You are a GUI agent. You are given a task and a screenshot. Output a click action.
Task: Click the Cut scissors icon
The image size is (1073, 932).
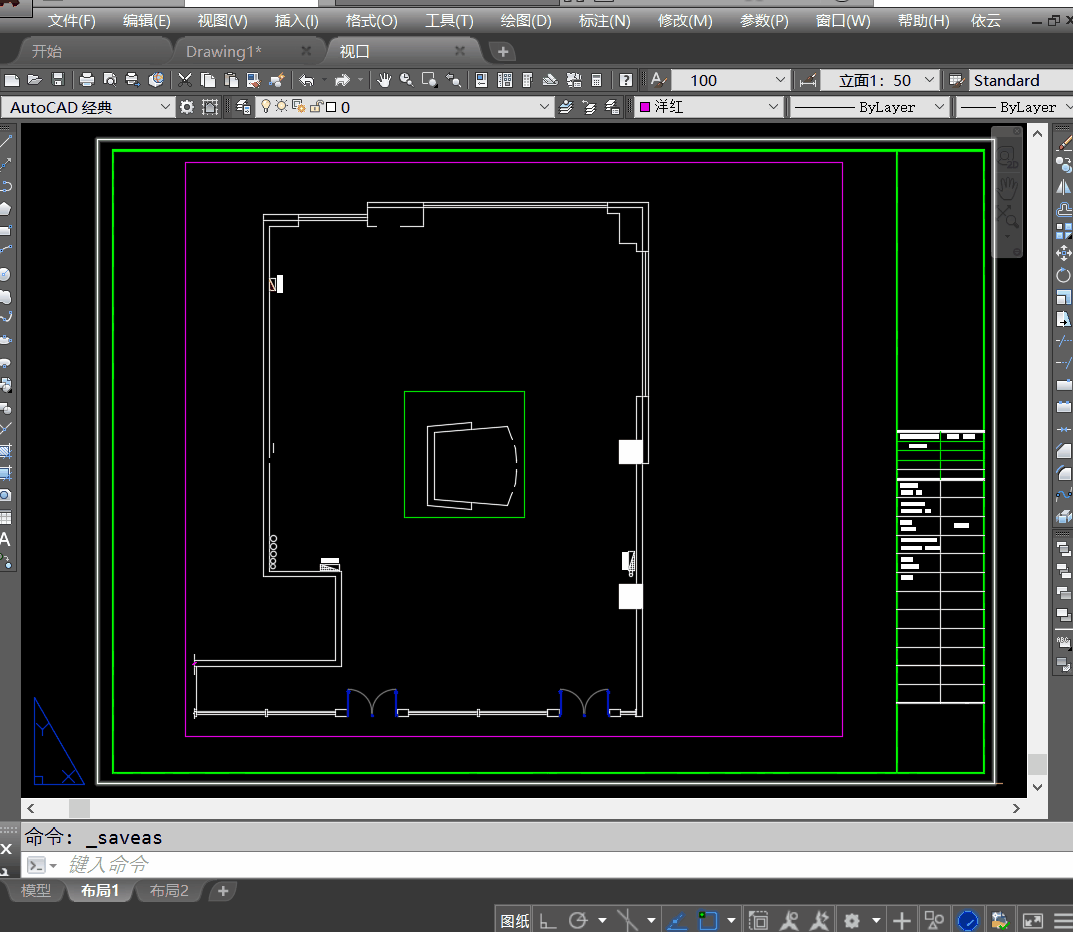[185, 80]
